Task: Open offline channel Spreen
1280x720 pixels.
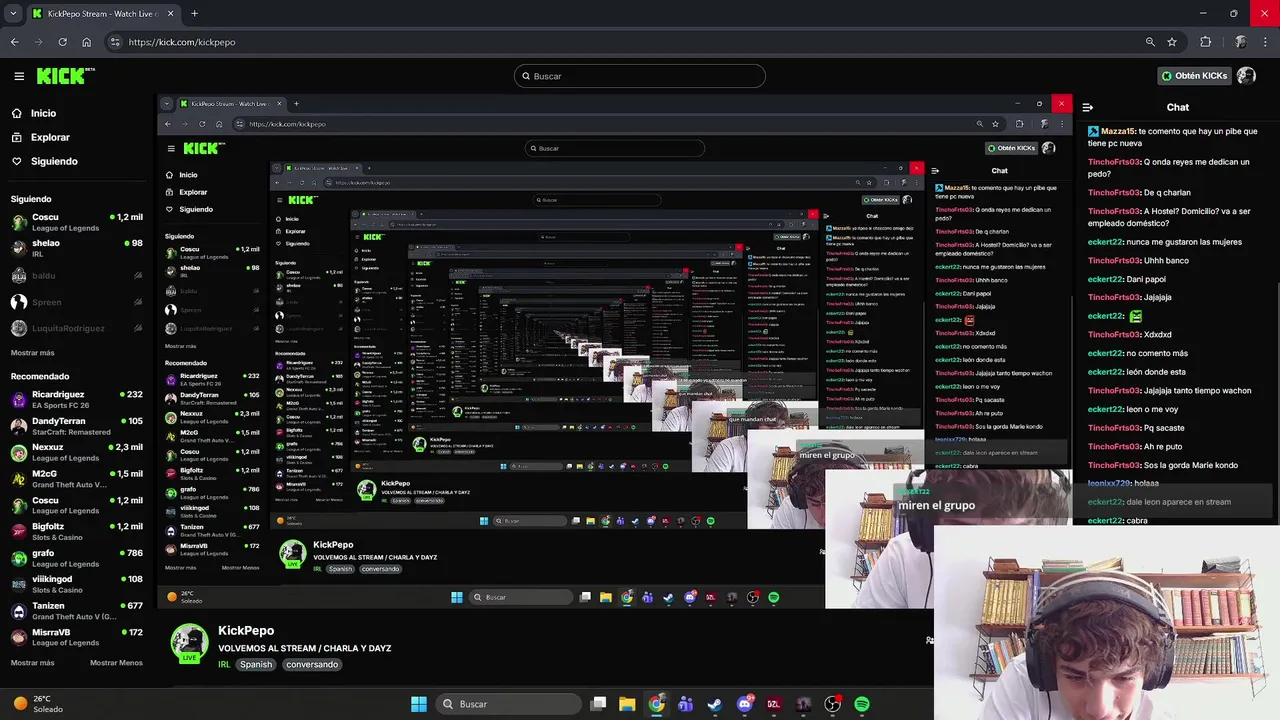Action: click(x=77, y=302)
